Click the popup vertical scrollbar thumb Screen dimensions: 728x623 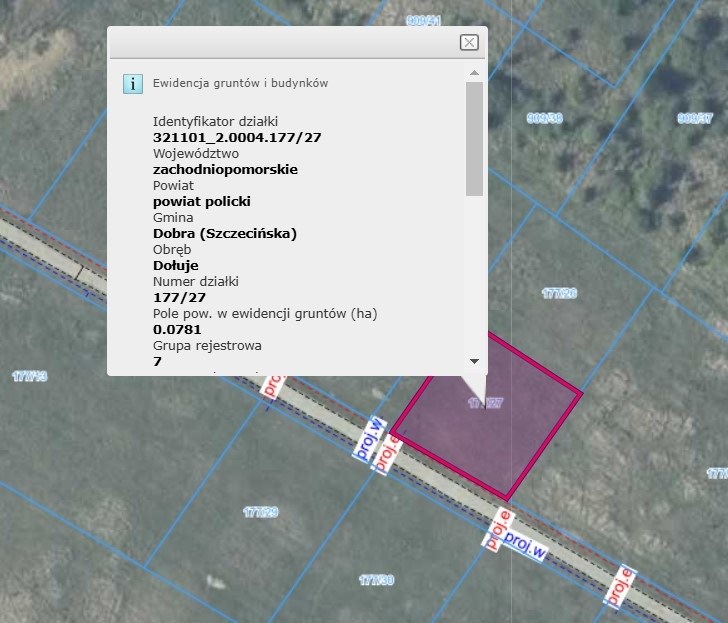474,138
